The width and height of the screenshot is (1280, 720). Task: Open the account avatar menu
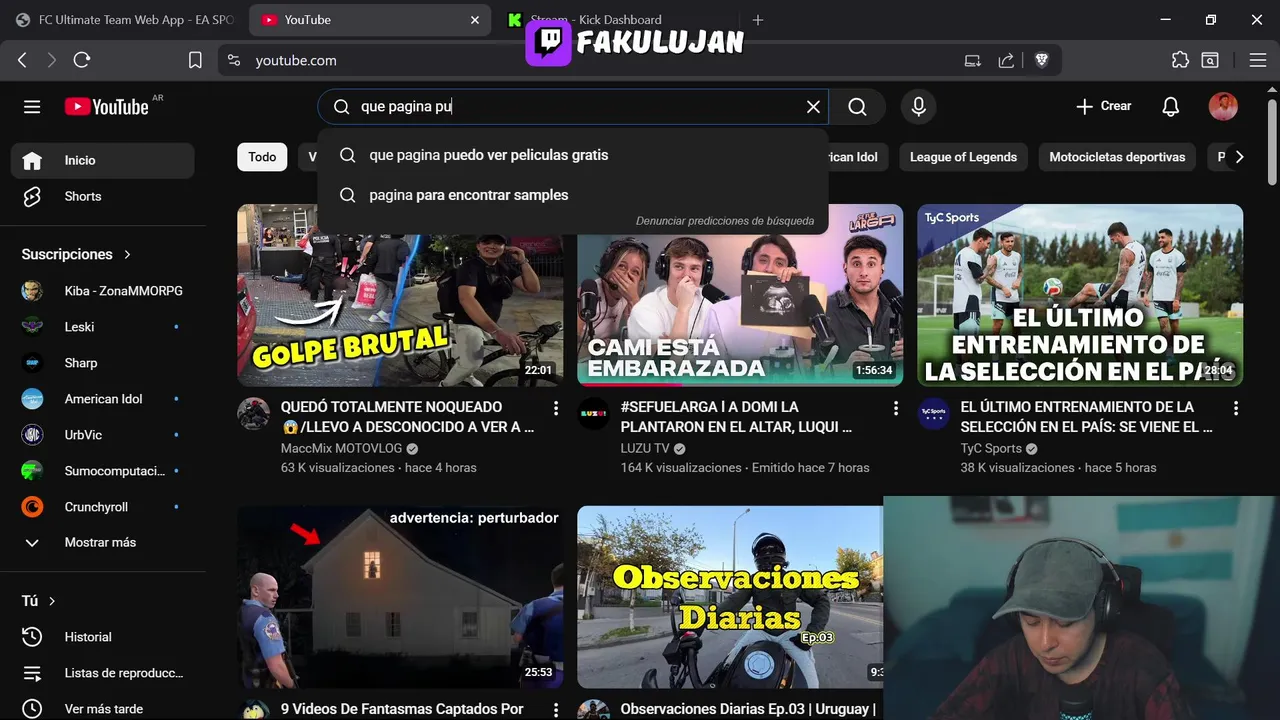(x=1223, y=106)
